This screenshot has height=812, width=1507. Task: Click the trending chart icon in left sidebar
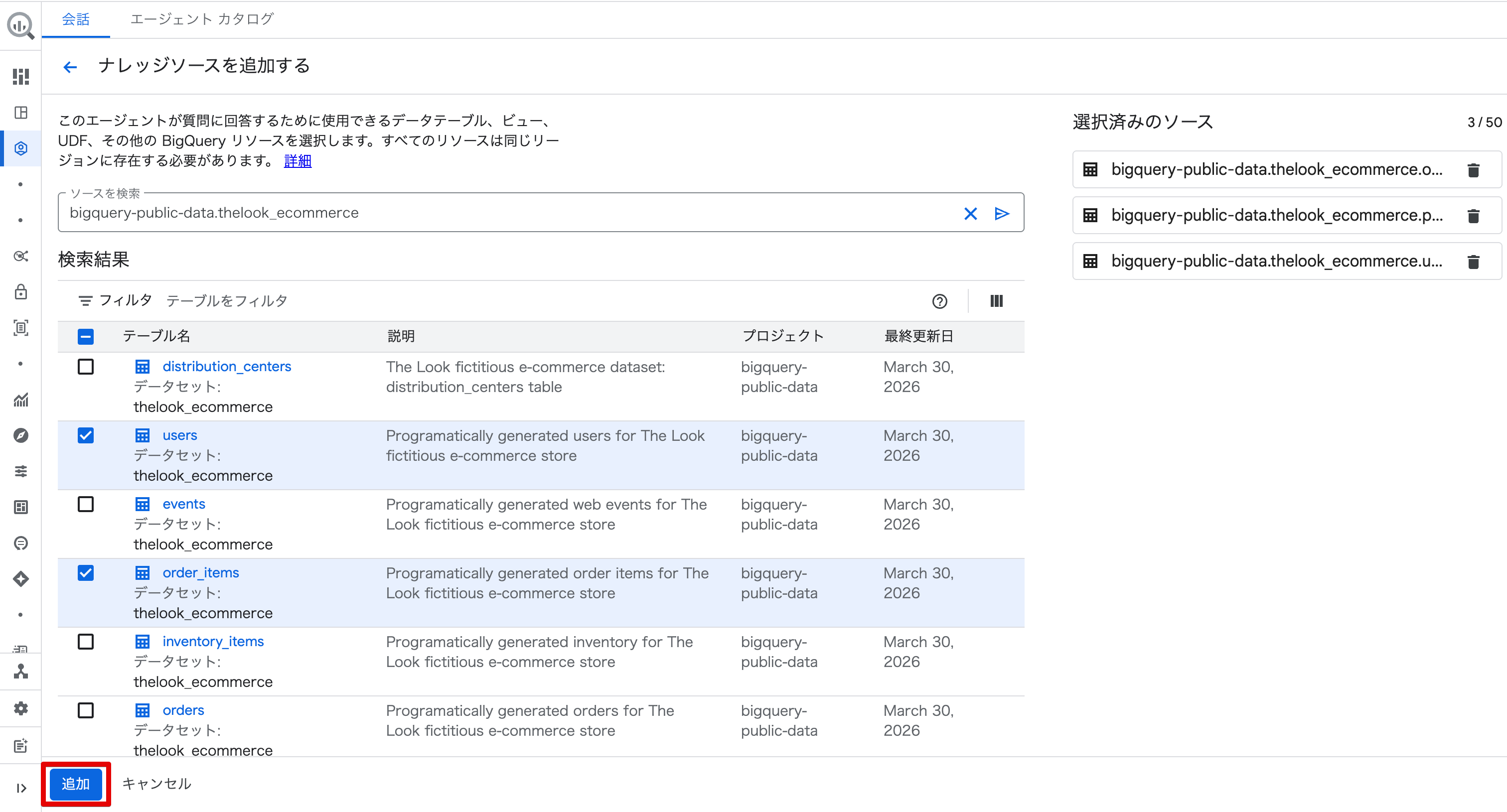[20, 400]
